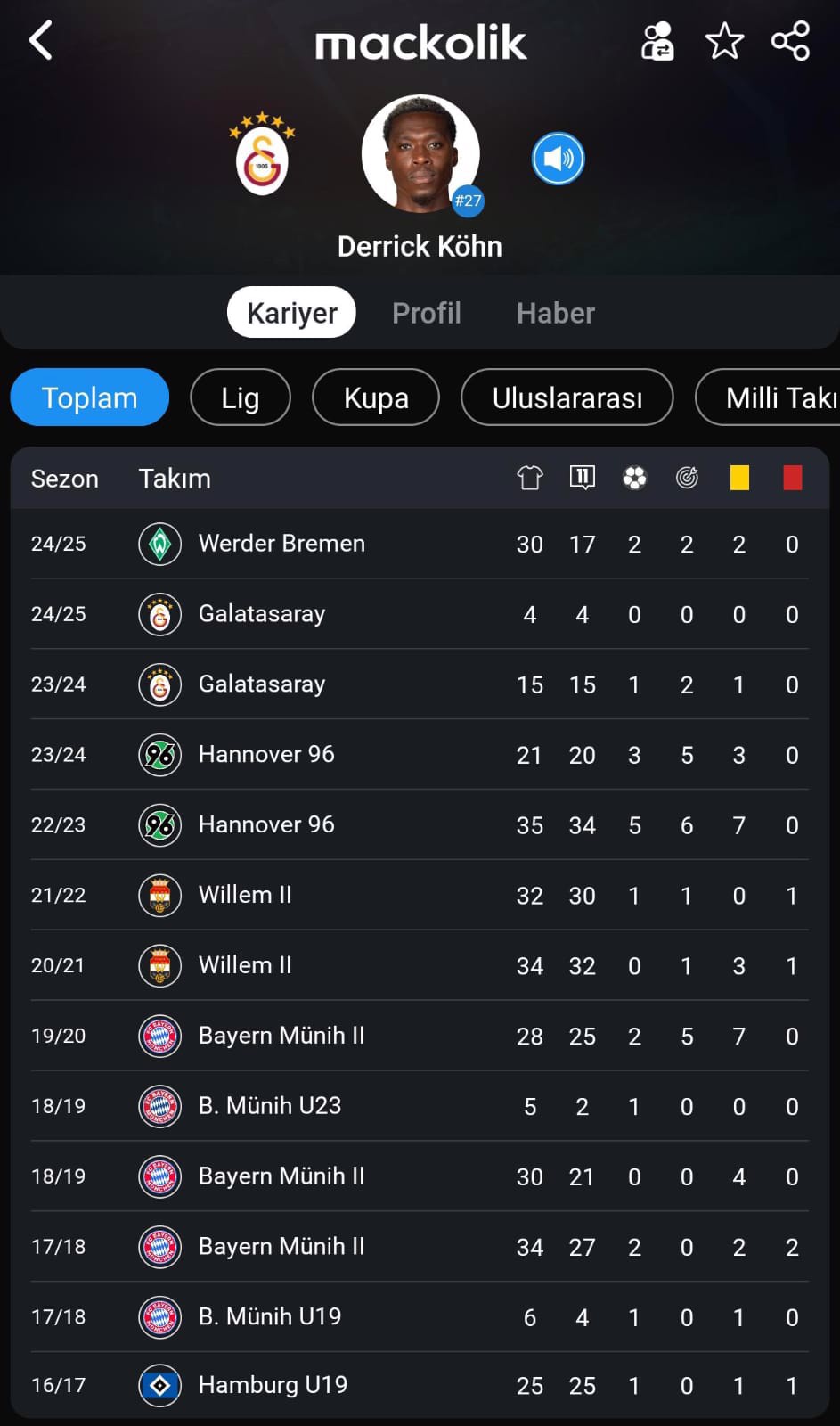The width and height of the screenshot is (840, 1426).
Task: Tap the Werder Bremen team logo
Action: coord(160,544)
